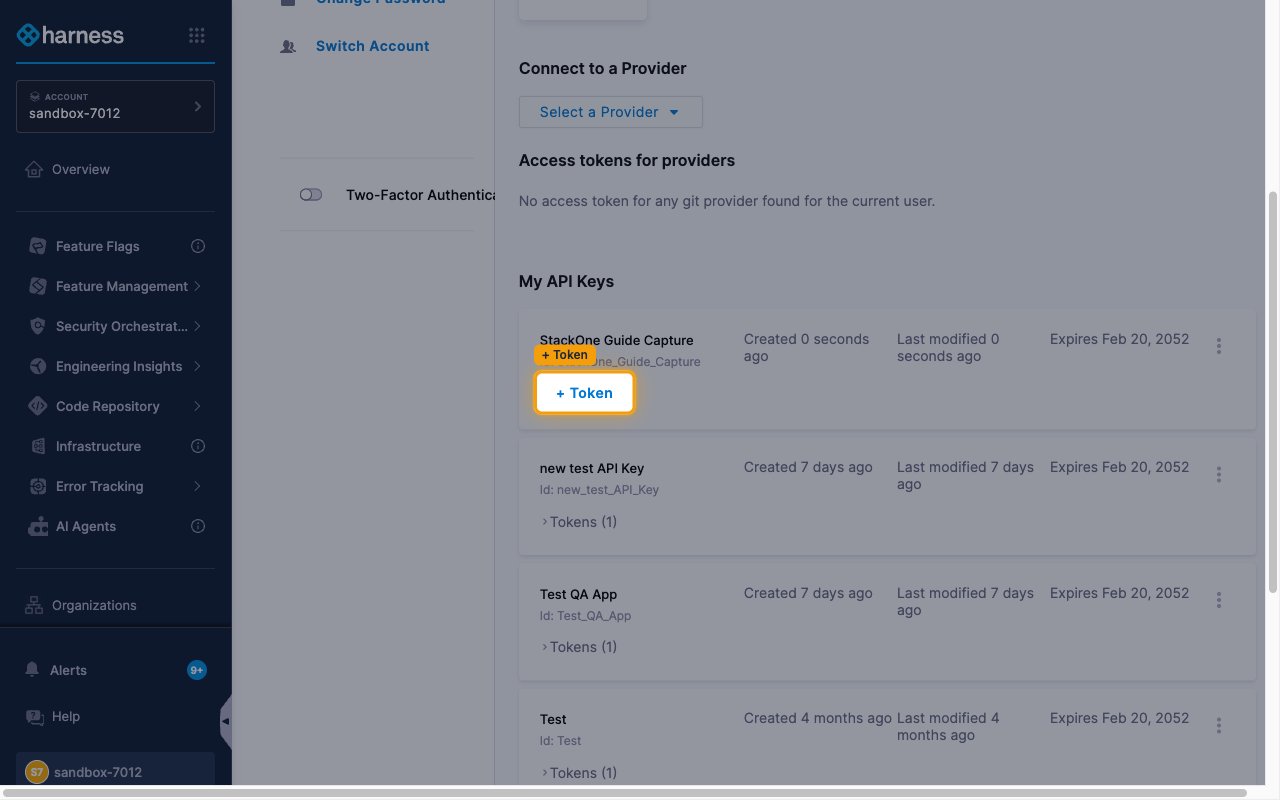This screenshot has width=1280, height=800.
Task: Click the Feature Flags icon
Action: point(38,246)
